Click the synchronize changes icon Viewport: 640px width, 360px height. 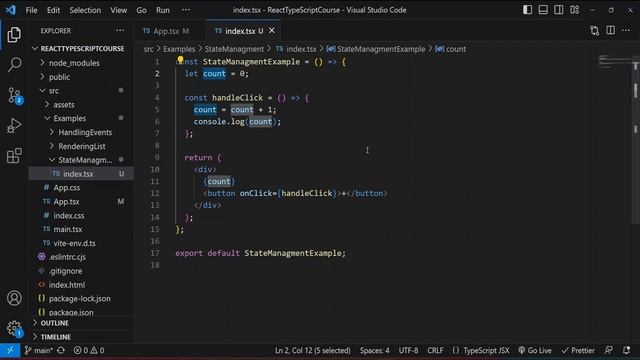[61, 350]
